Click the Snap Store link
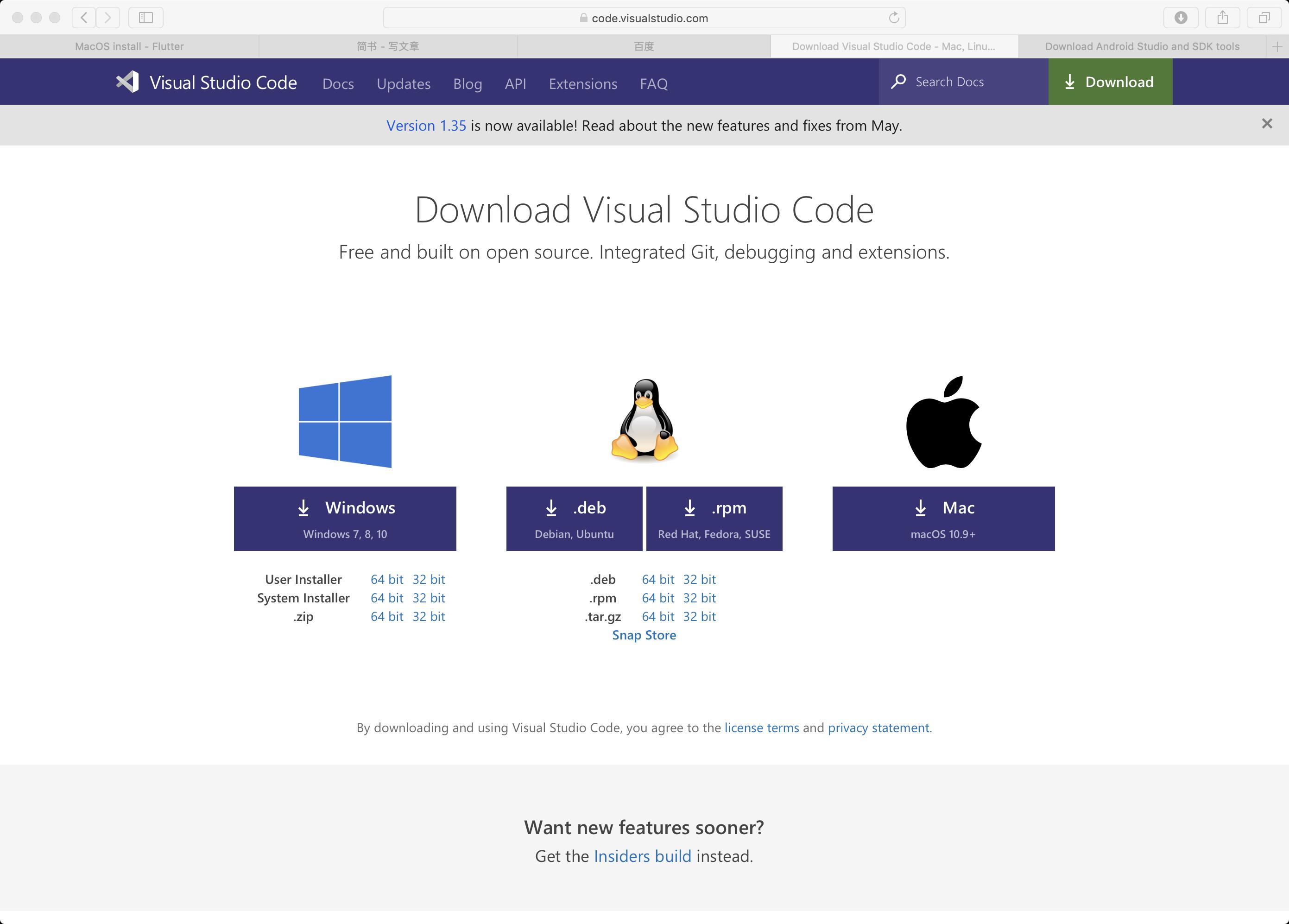Image resolution: width=1289 pixels, height=924 pixels. coord(645,636)
